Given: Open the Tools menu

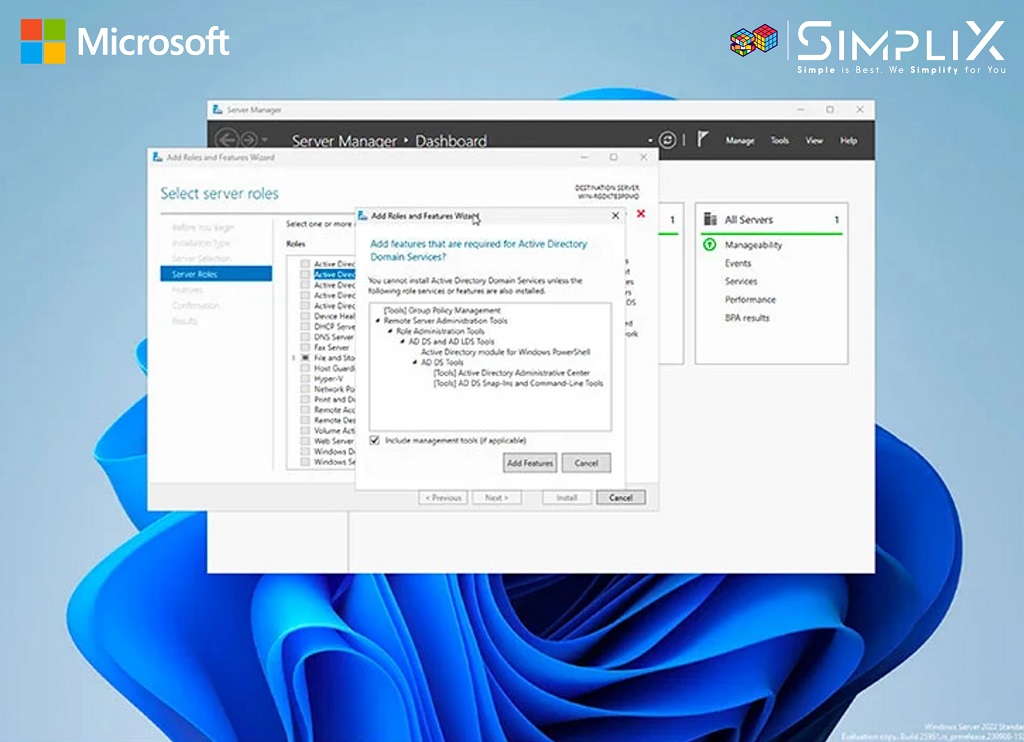Looking at the screenshot, I should click(x=780, y=140).
